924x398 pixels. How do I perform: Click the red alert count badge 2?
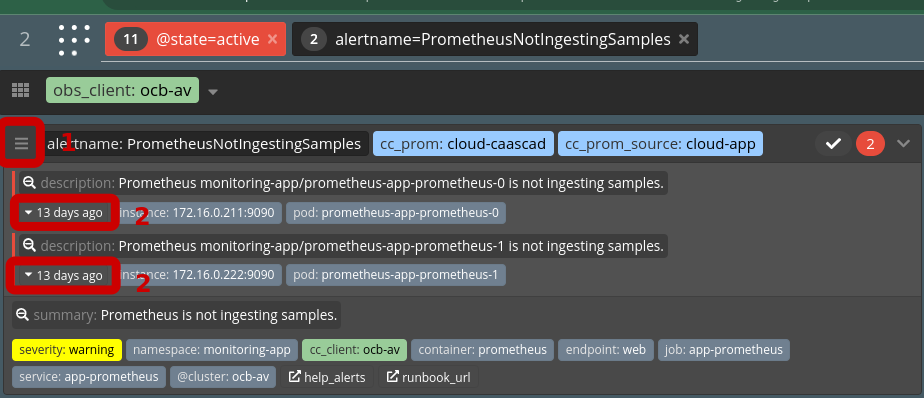click(870, 143)
